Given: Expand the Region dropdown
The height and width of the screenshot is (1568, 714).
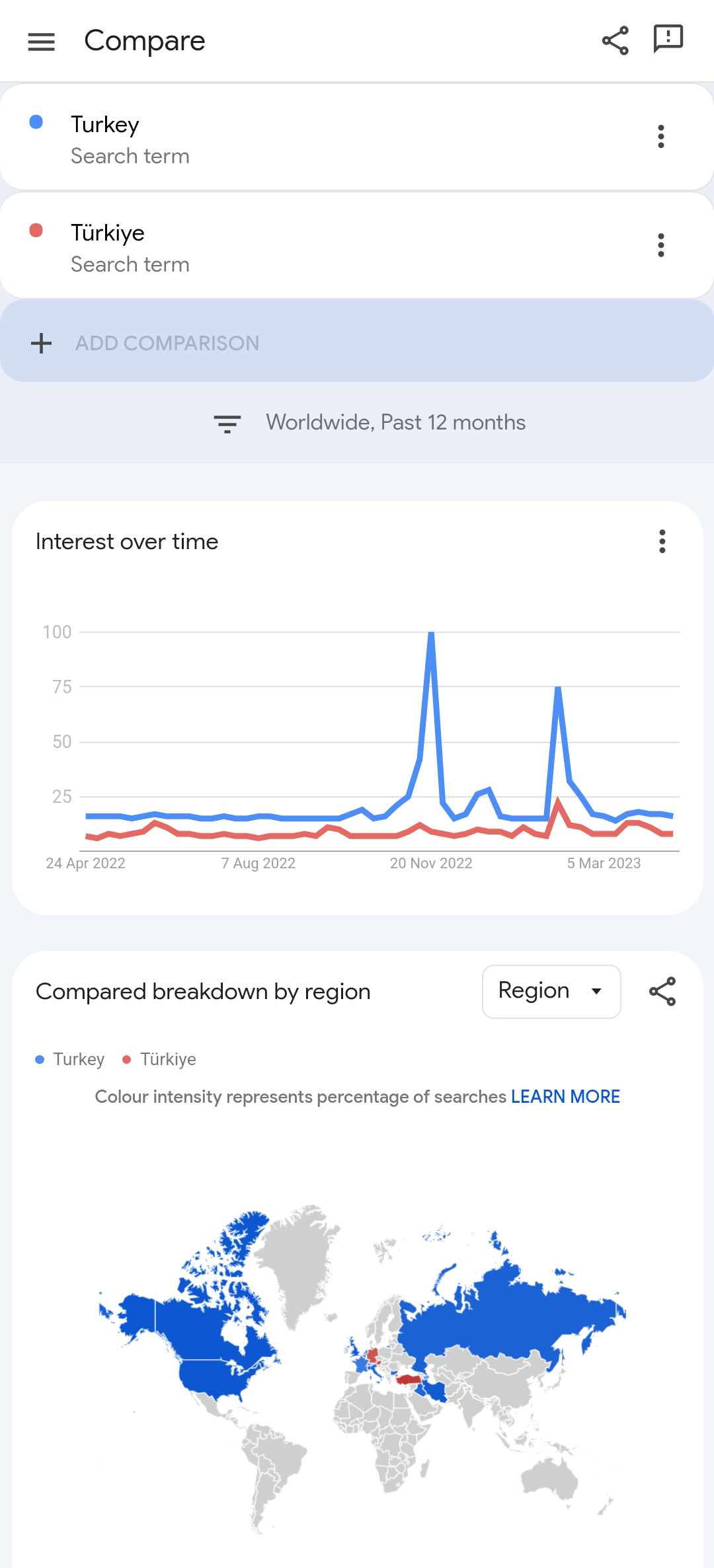Looking at the screenshot, I should tap(551, 991).
